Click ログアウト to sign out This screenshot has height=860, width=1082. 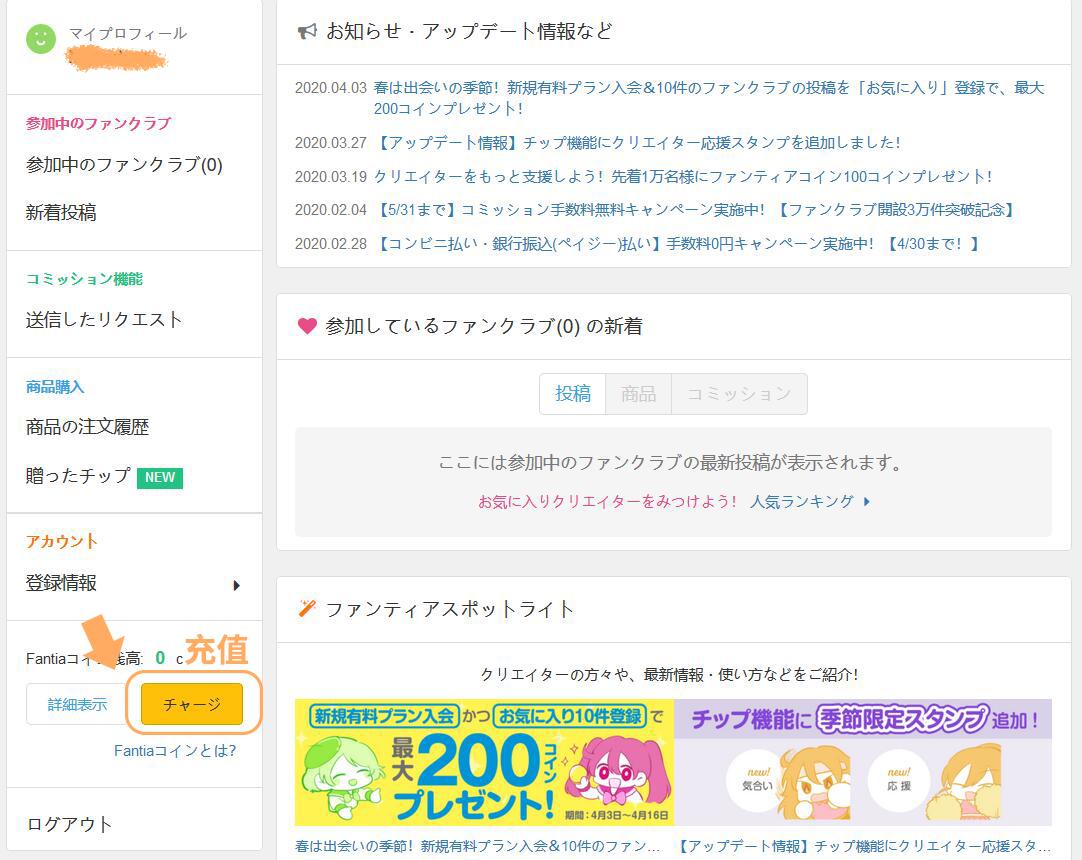69,824
